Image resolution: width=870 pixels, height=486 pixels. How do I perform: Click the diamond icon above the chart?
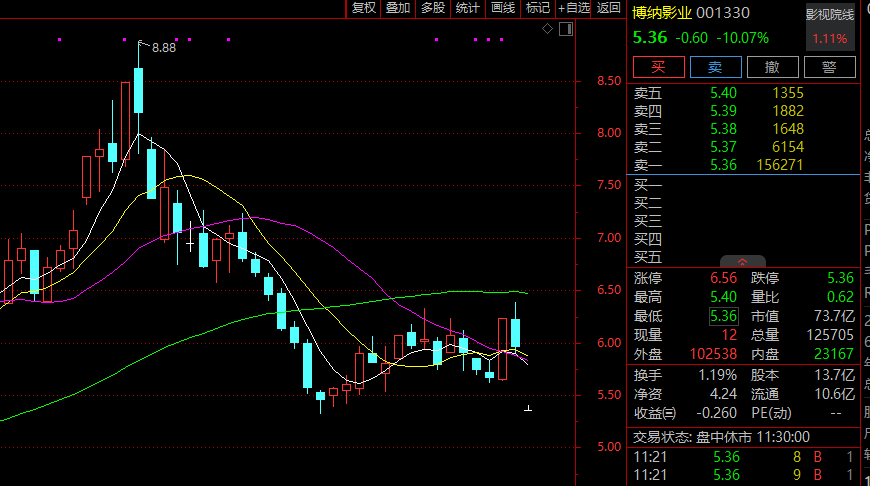547,29
